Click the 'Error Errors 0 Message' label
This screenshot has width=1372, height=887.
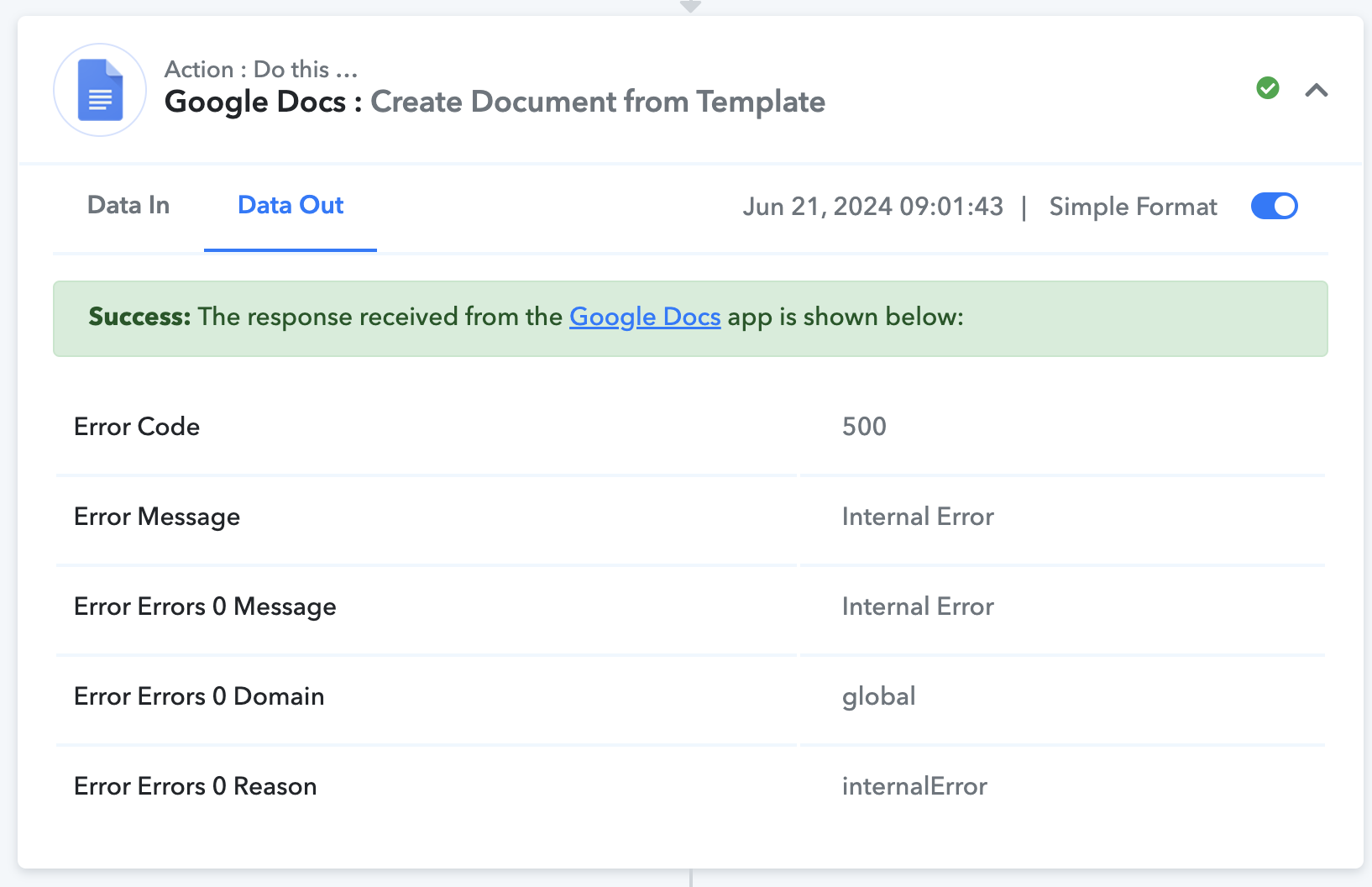click(205, 606)
